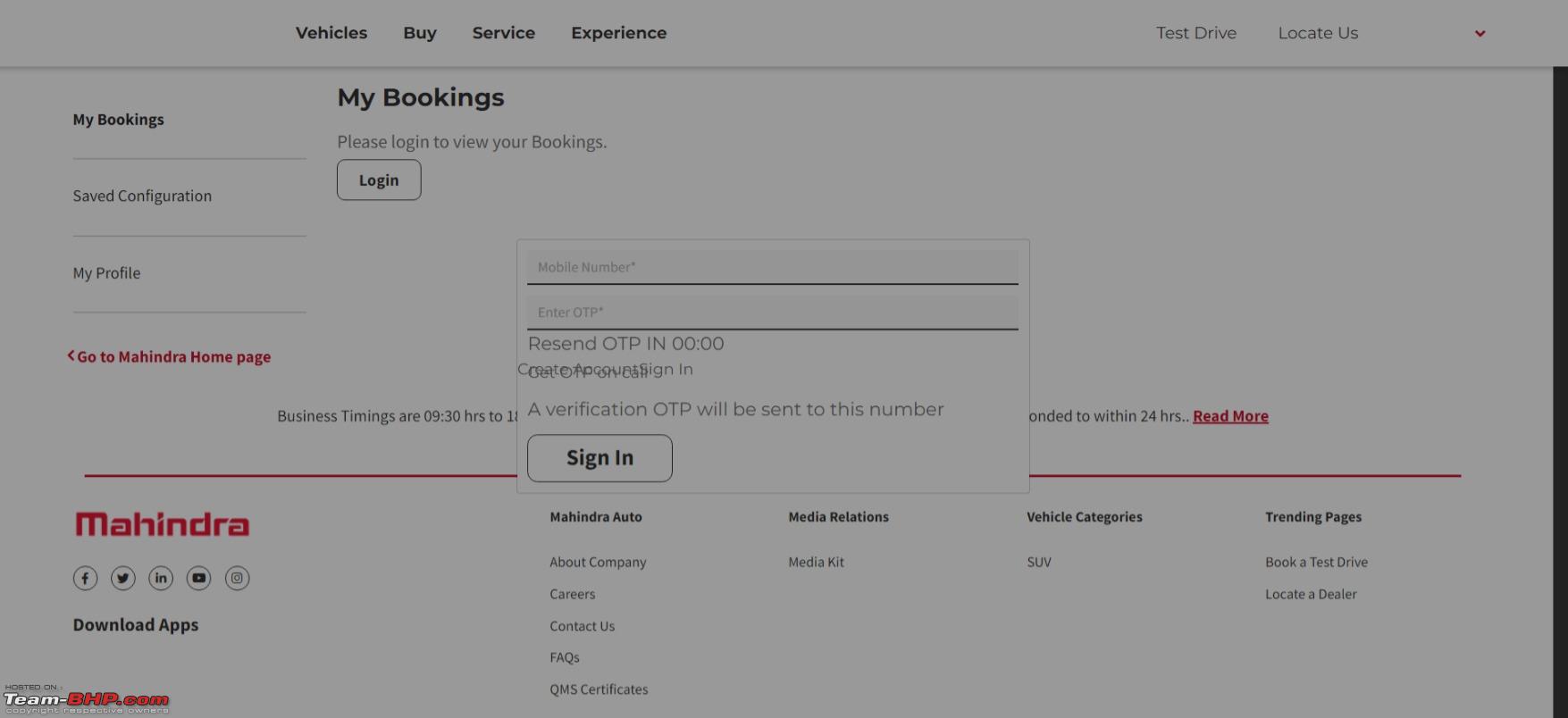Click the Trending Pages footer heading
The height and width of the screenshot is (718, 1568).
1313,516
